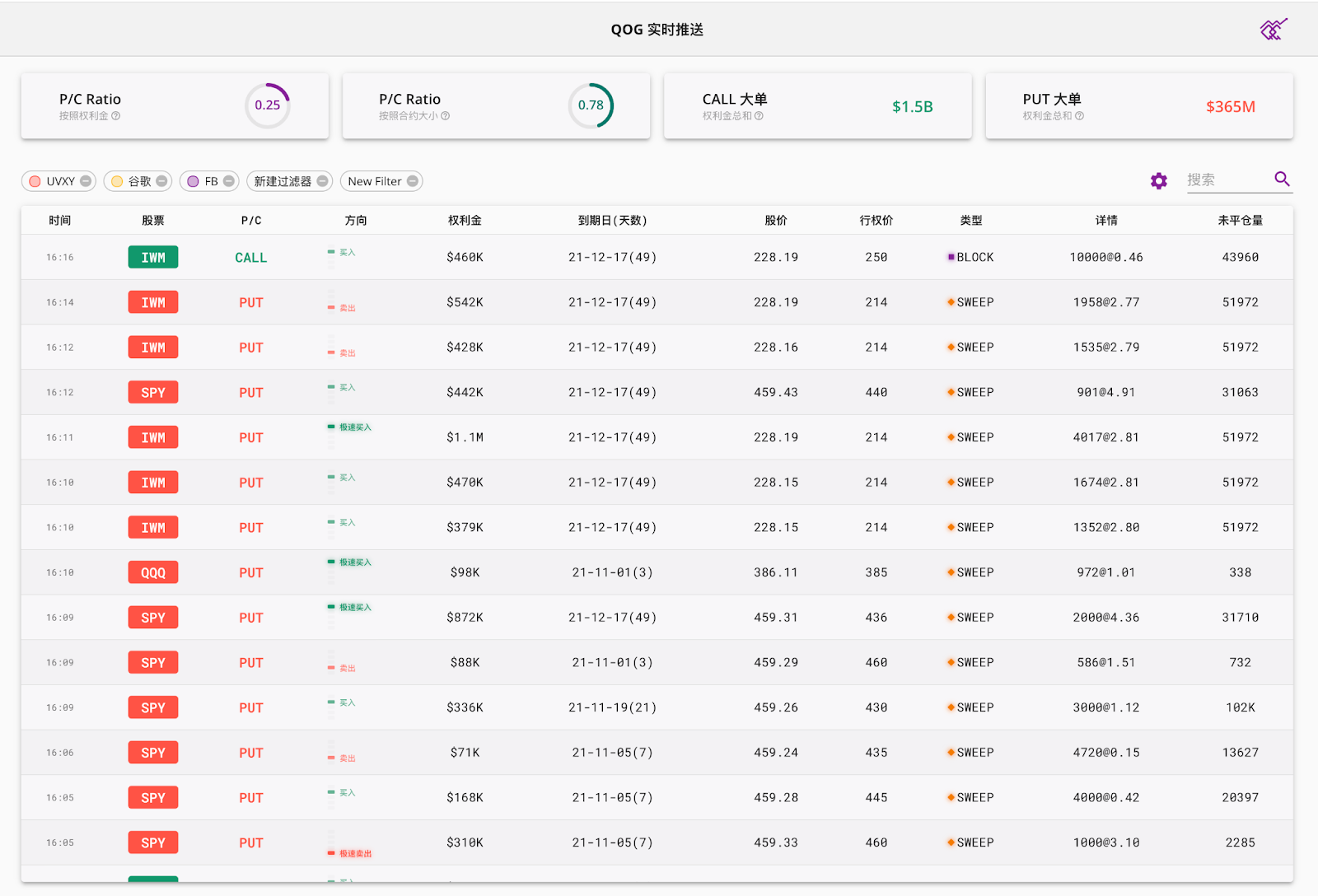Viewport: 1318px width, 896px height.
Task: Toggle the FB filter chip label
Action: pyautogui.click(x=212, y=181)
